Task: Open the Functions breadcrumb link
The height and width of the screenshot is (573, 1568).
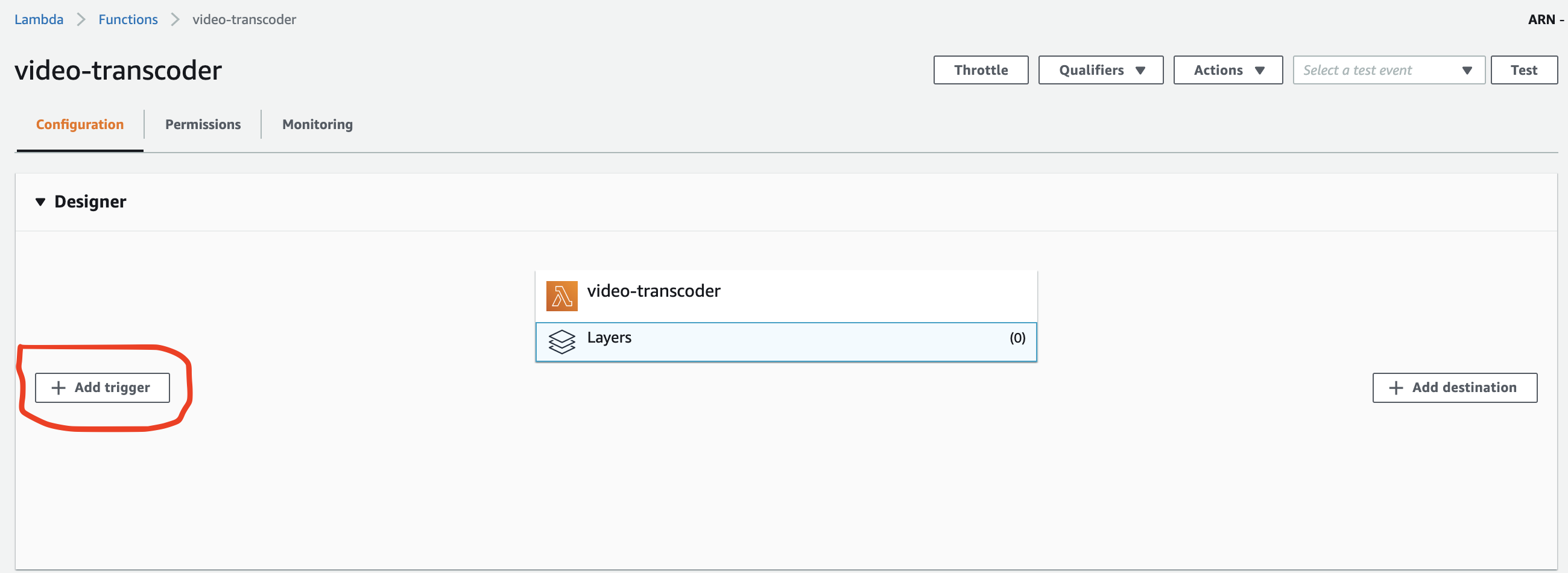Action: tap(128, 19)
